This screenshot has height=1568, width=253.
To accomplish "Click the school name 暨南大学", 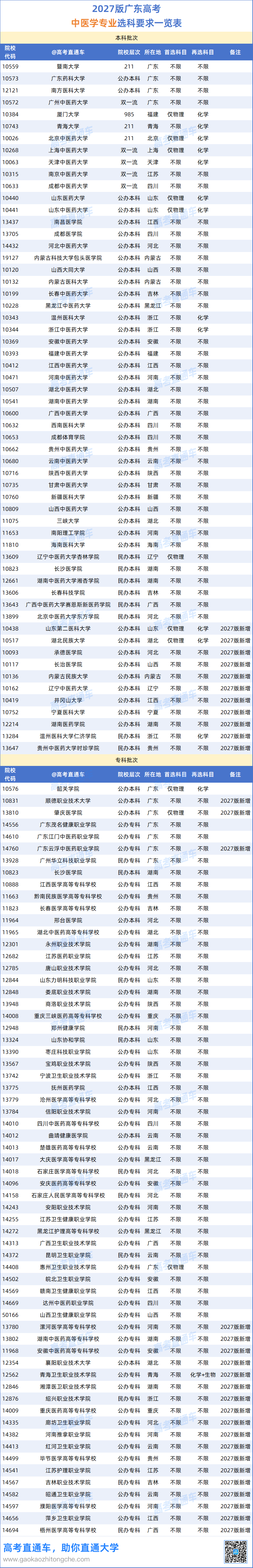I will [x=68, y=66].
